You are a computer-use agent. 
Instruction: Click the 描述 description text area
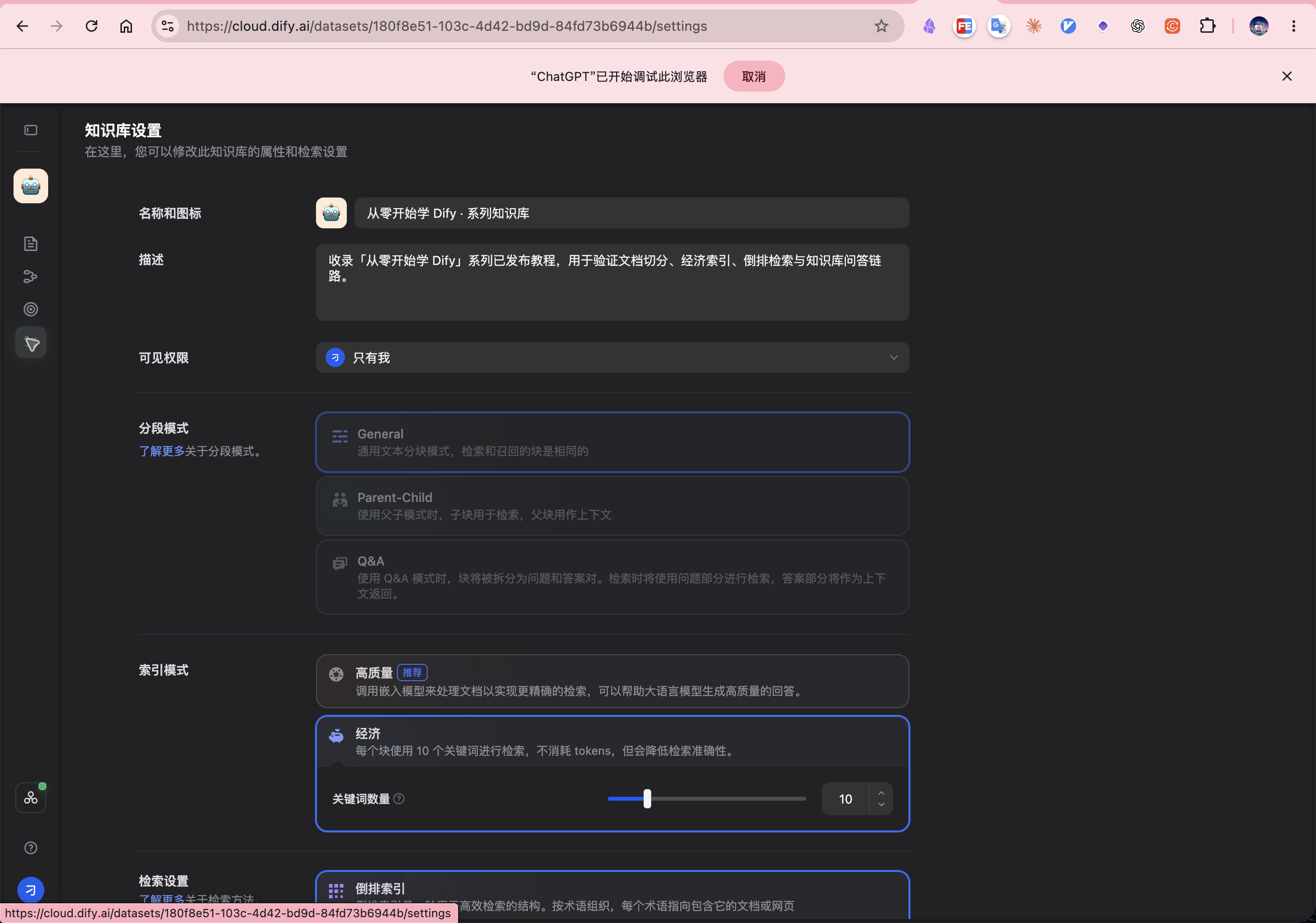tap(612, 282)
